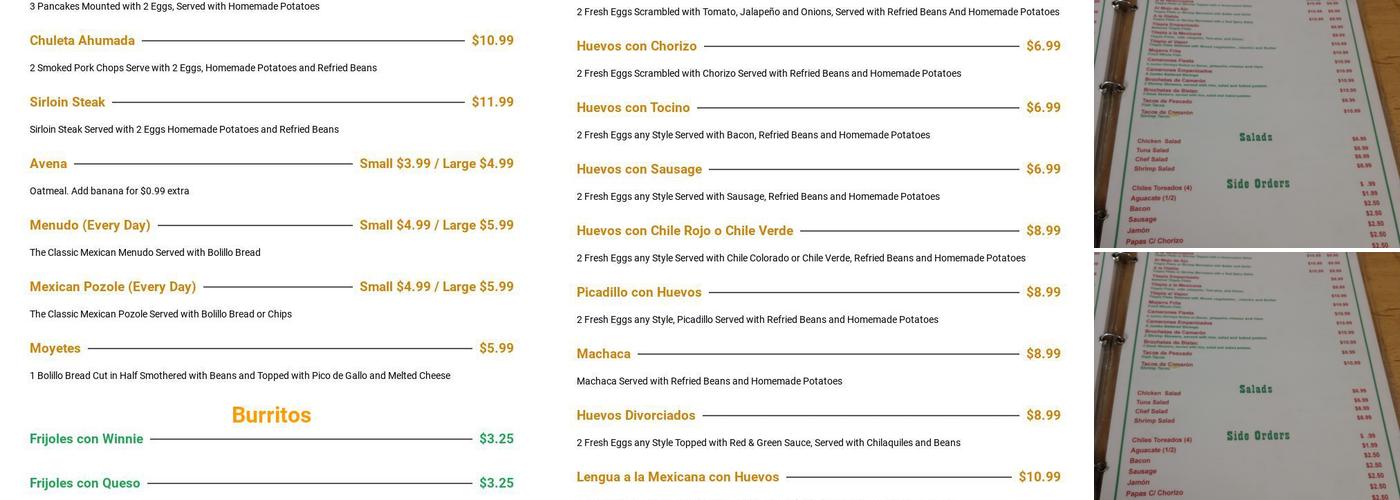Viewport: 1400px width, 500px height.
Task: Click the upper menu photo thumbnail
Action: pos(1246,123)
